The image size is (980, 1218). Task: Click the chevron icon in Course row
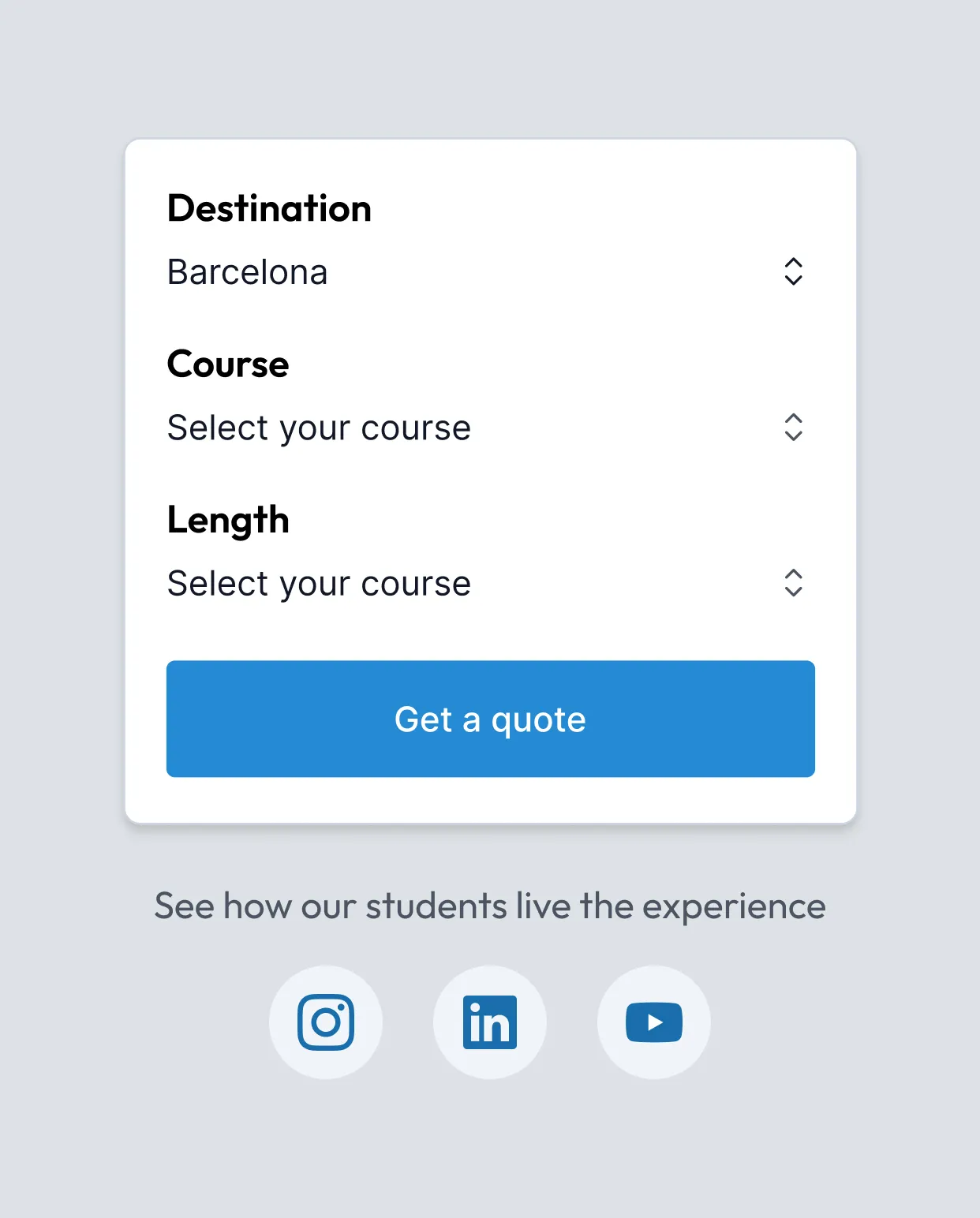pos(793,427)
